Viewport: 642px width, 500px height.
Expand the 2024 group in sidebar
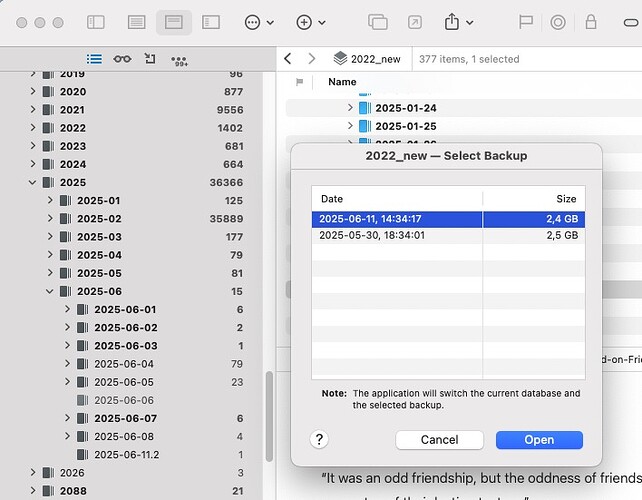(33, 164)
